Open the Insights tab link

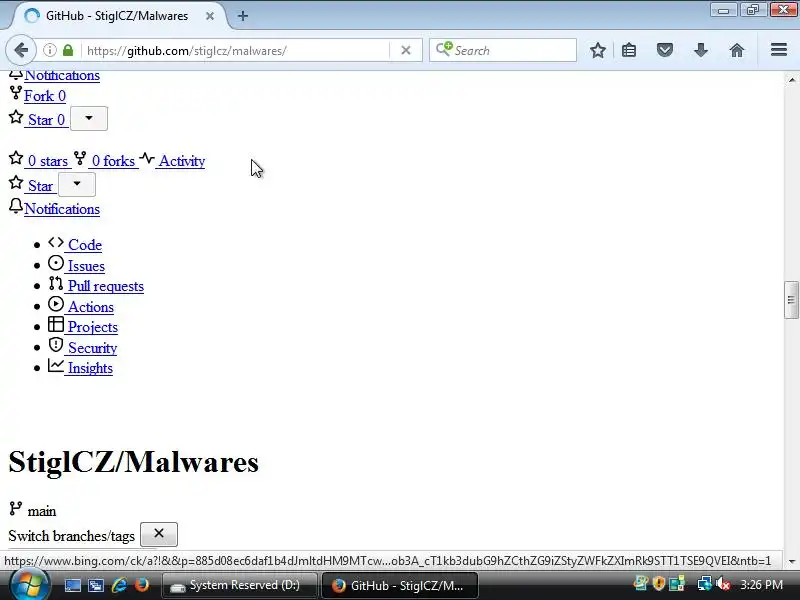90,368
